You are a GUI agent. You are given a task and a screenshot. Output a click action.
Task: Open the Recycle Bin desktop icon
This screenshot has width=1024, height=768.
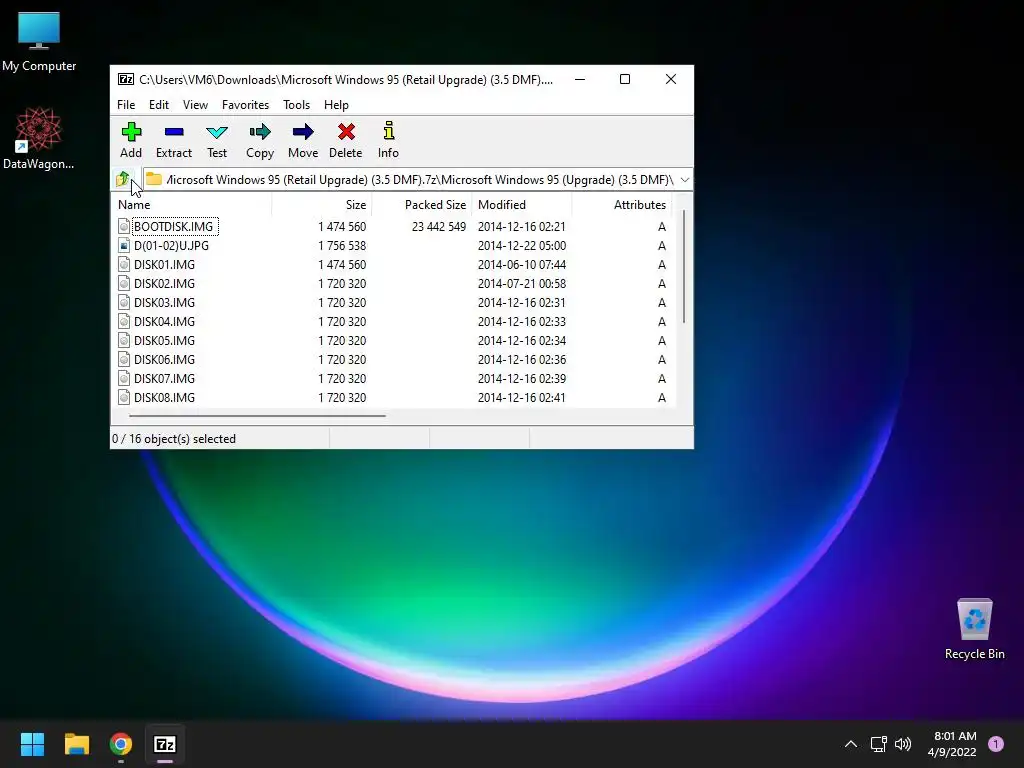coord(974,628)
